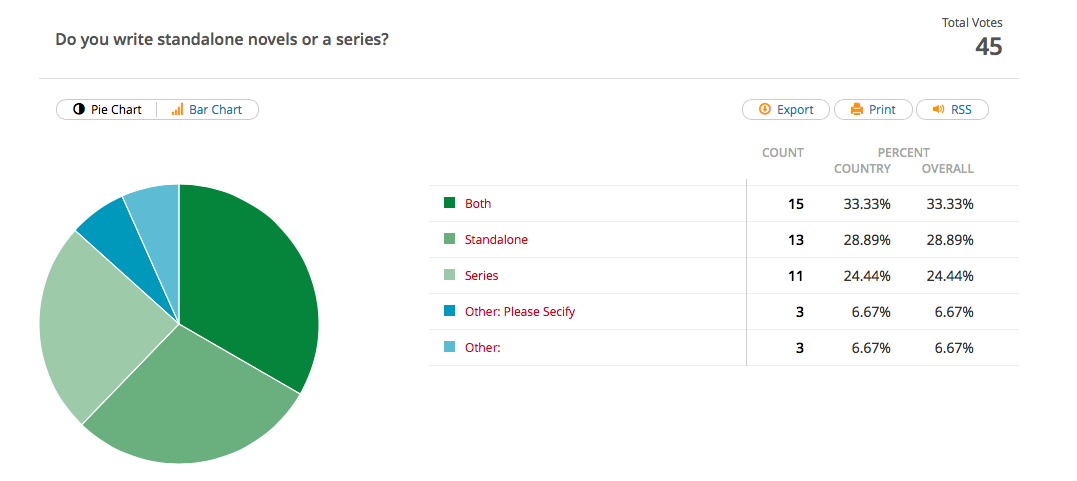The width and height of the screenshot is (1077, 481).
Task: Click the printer icon
Action: click(x=856, y=110)
